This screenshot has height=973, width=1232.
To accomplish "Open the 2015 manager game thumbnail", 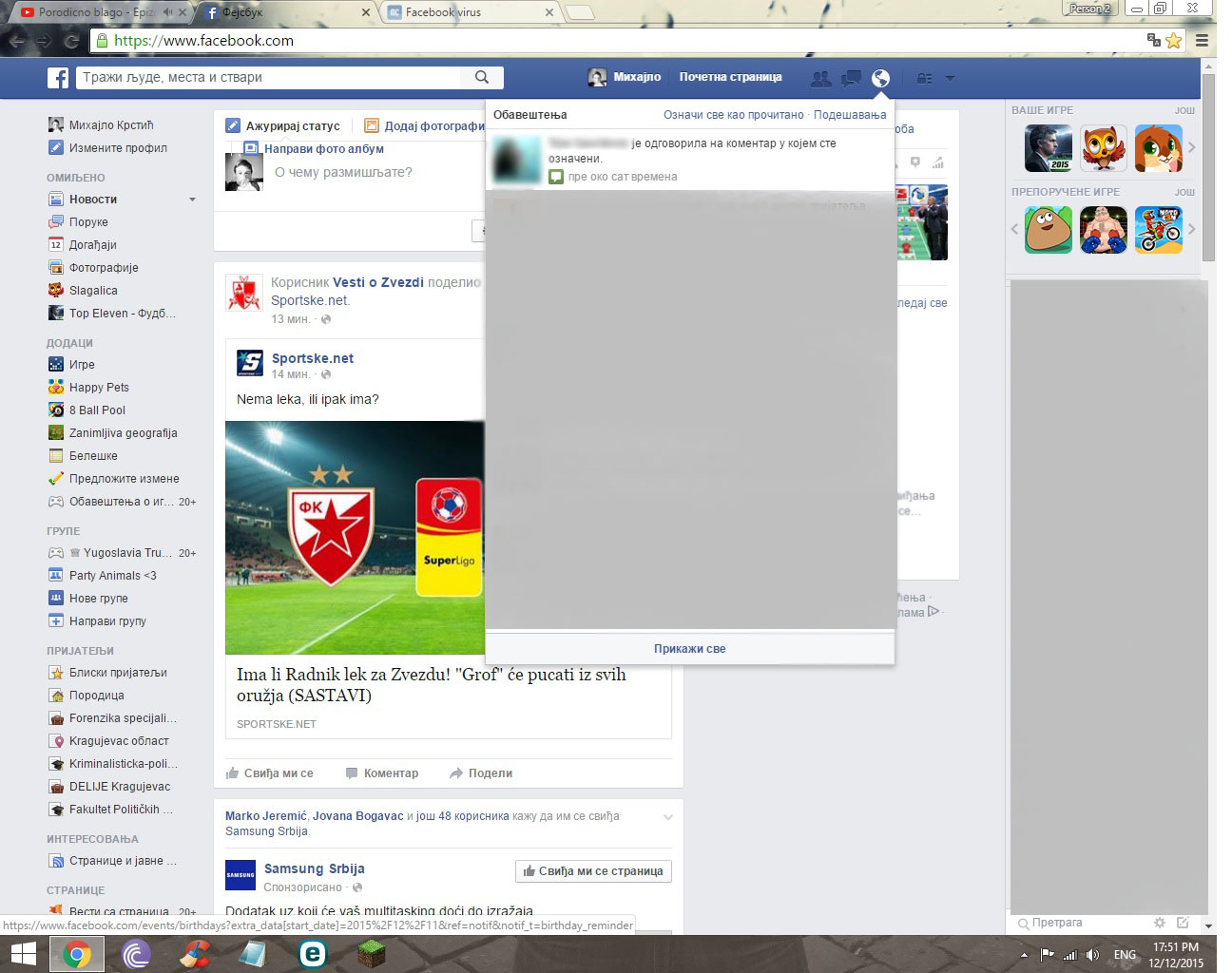I will click(1048, 148).
